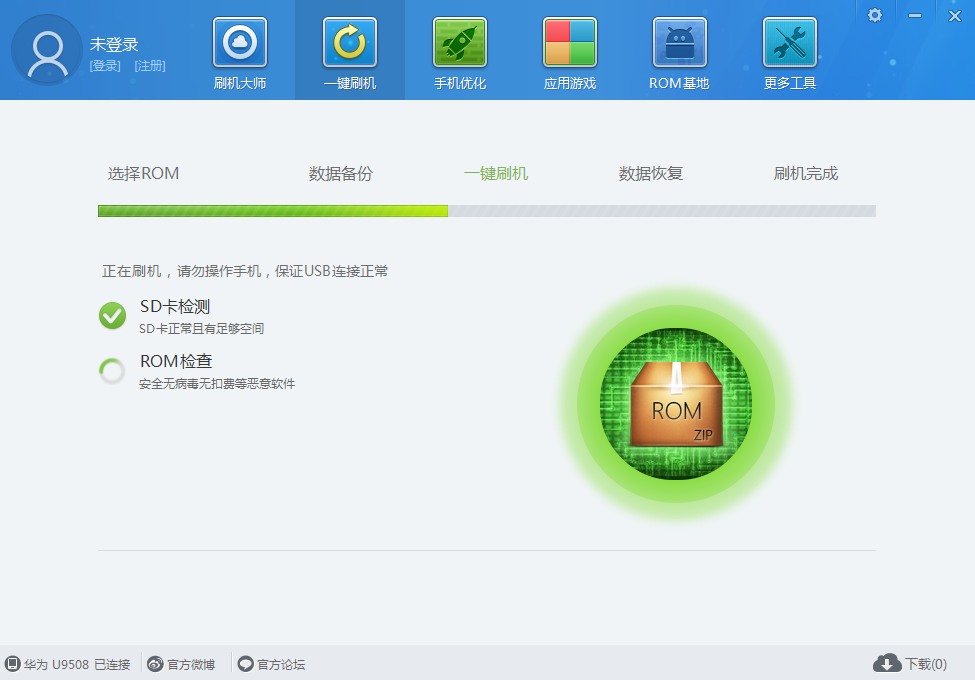Open the ROM基地 android icon
Screen dimensions: 975x680
tap(680, 42)
